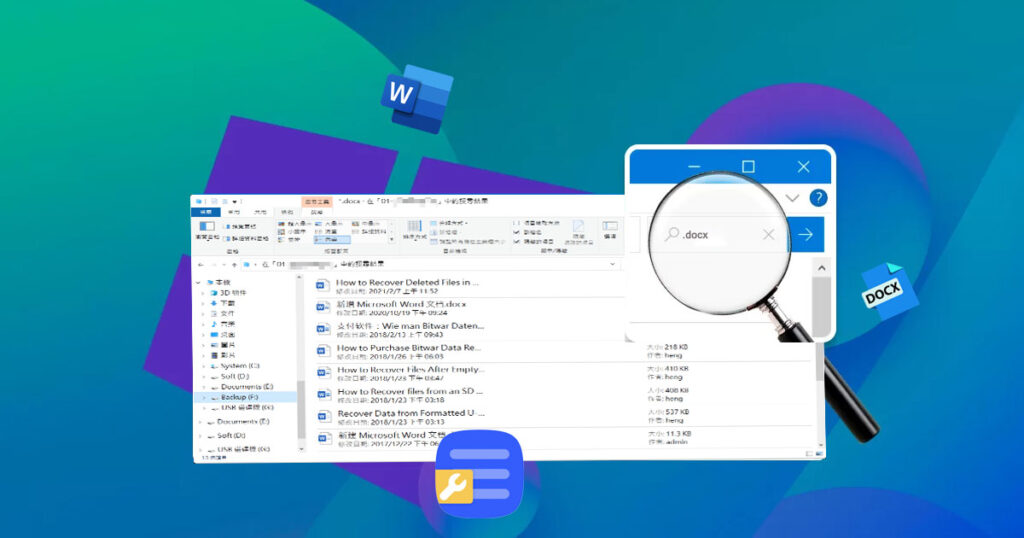Viewport: 1024px width, 538px height.
Task: Open the Recent locations dropdown beside Forward arrow
Action: [223, 264]
